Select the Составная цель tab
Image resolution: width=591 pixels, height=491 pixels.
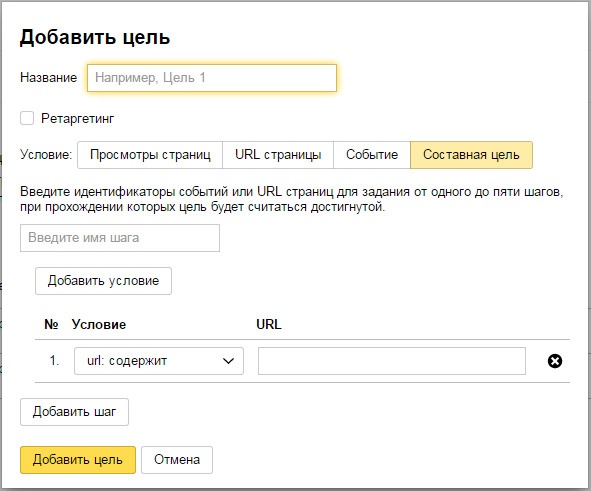471,155
